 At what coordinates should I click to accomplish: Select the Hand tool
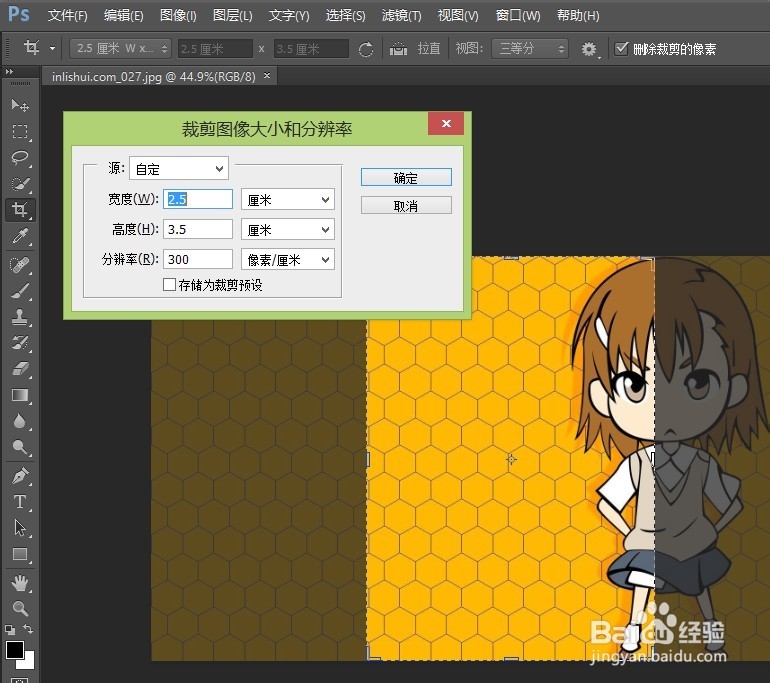pyautogui.click(x=20, y=583)
